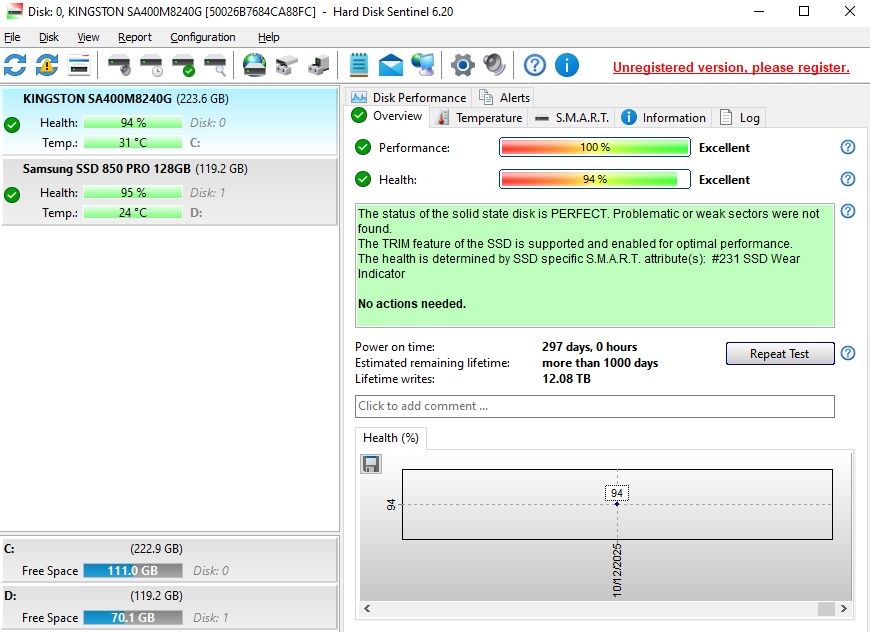870x632 pixels.
Task: Click the graph scrollbar left arrow
Action: click(x=367, y=608)
